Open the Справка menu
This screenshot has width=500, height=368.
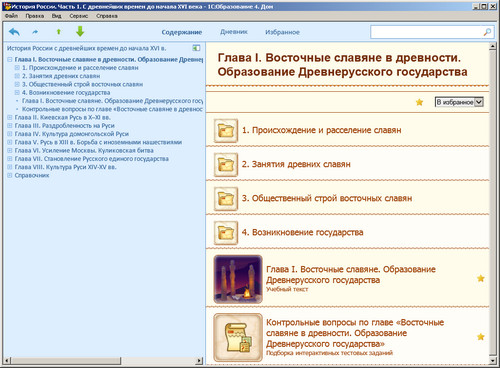click(107, 16)
